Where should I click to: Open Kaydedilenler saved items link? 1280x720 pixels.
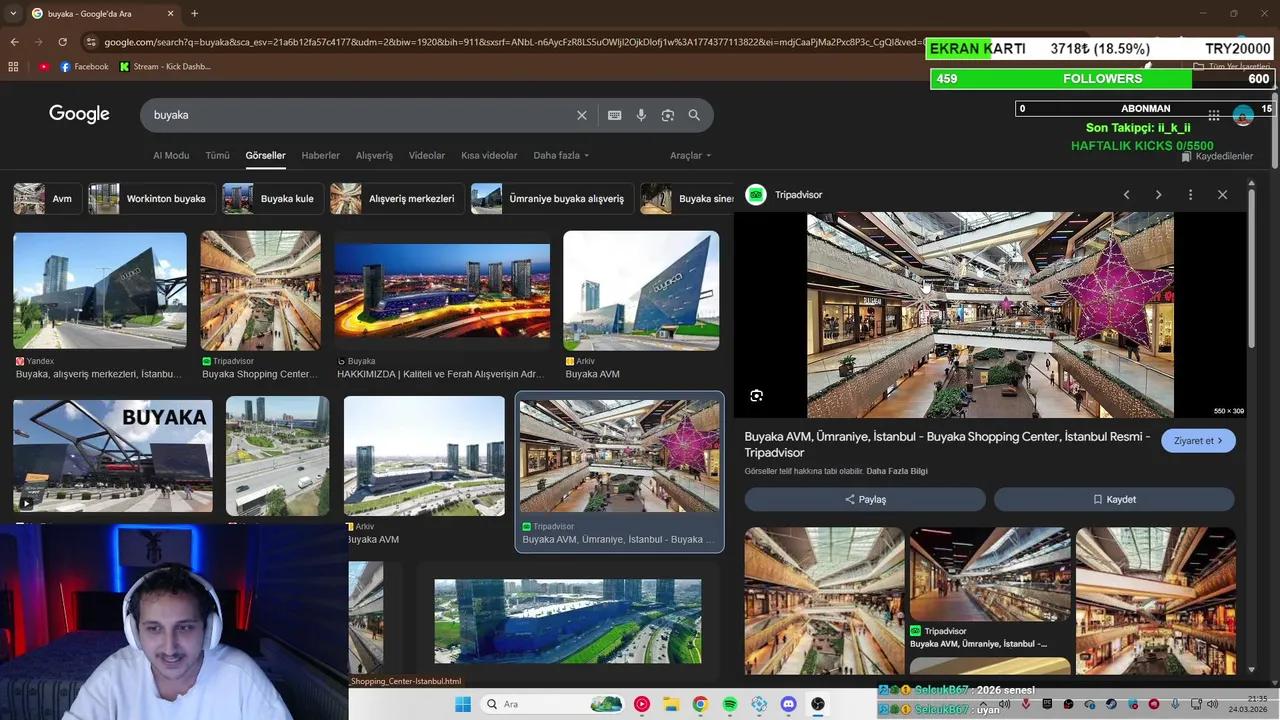(1217, 156)
